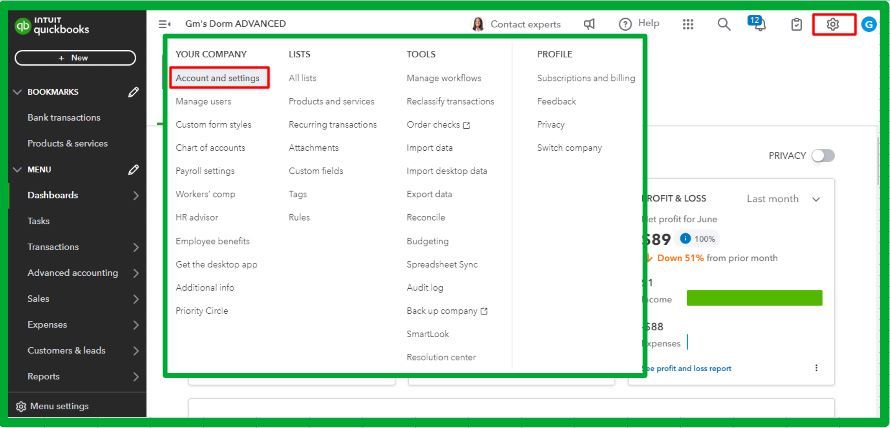Open Custom form styles

tap(213, 124)
